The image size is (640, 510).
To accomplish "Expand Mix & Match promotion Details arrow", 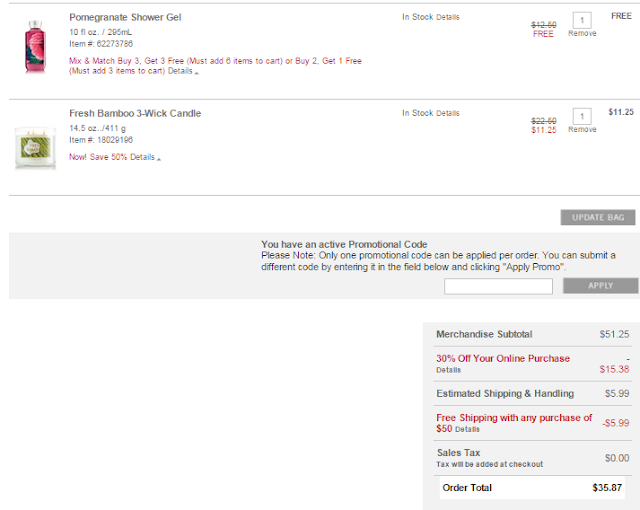I will (183, 71).
